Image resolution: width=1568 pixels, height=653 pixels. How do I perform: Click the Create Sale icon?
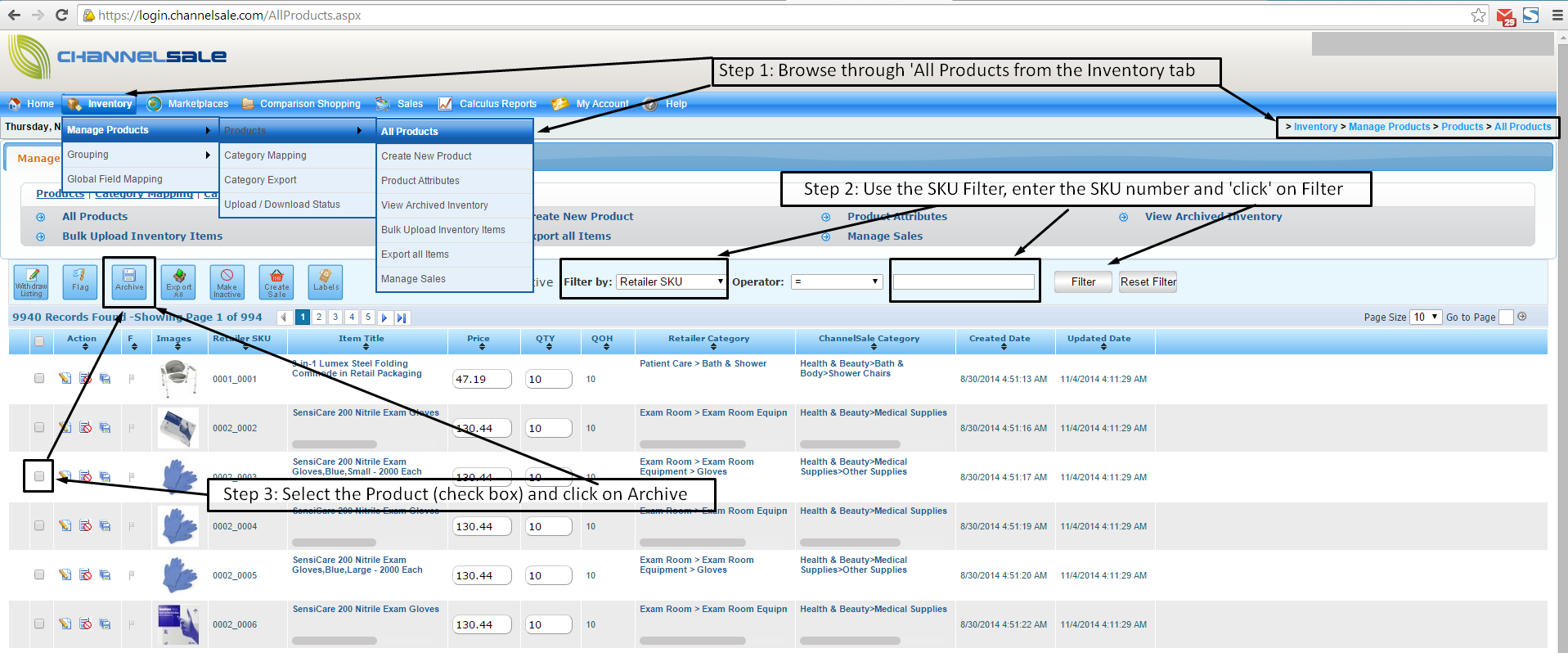point(276,281)
